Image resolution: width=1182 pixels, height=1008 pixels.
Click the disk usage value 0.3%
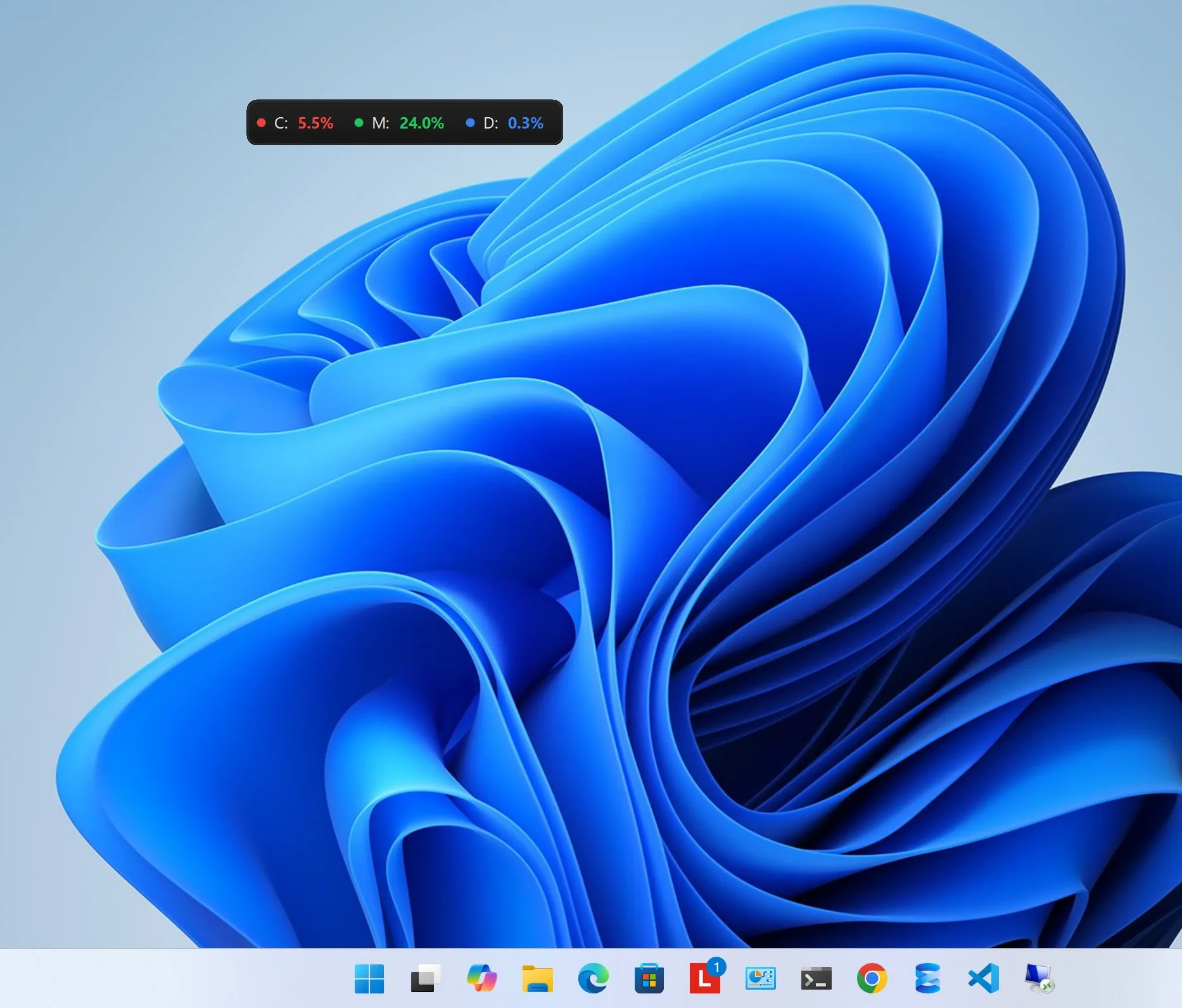coord(526,123)
